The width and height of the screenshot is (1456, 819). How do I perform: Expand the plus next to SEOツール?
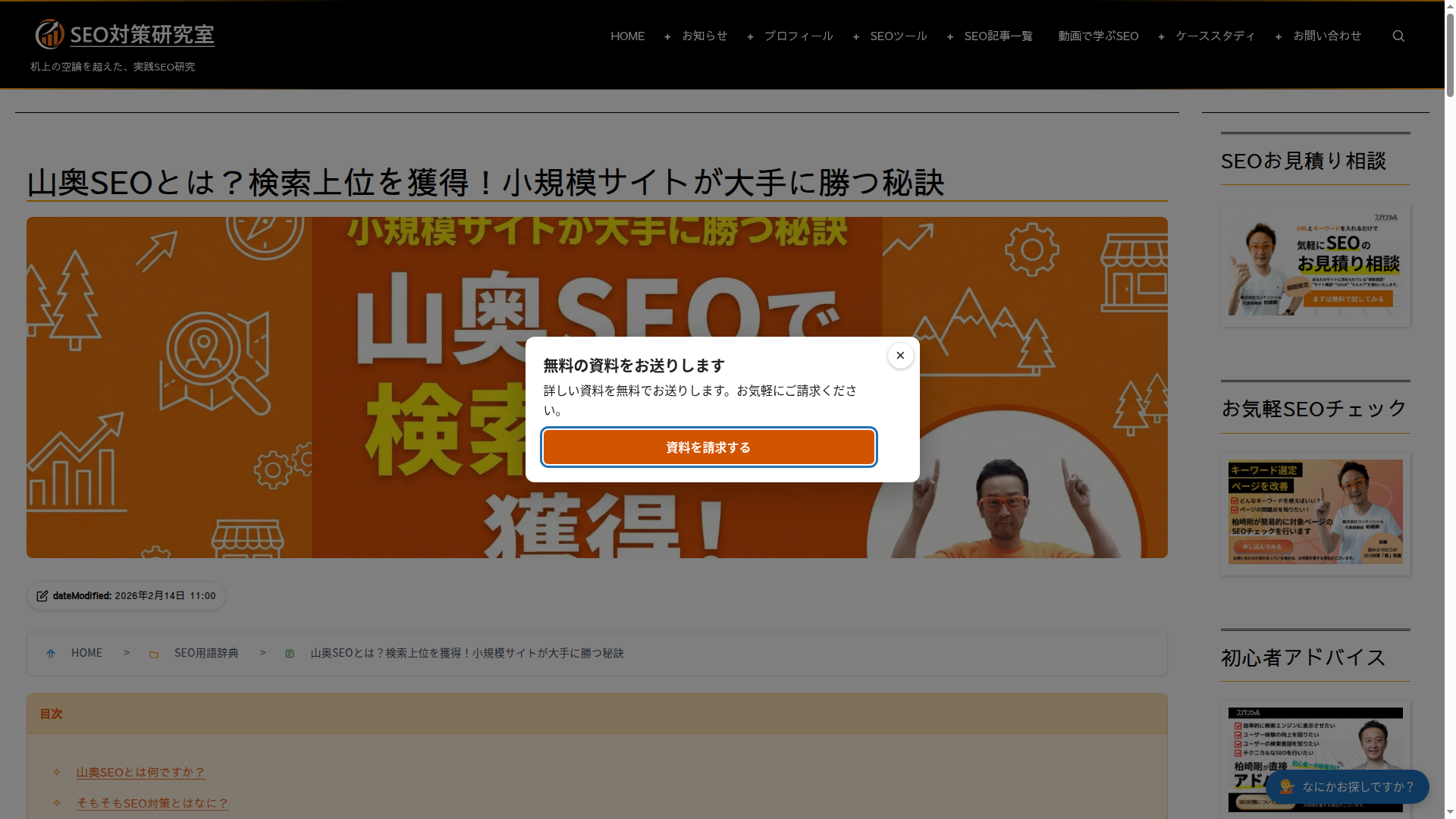click(x=856, y=36)
